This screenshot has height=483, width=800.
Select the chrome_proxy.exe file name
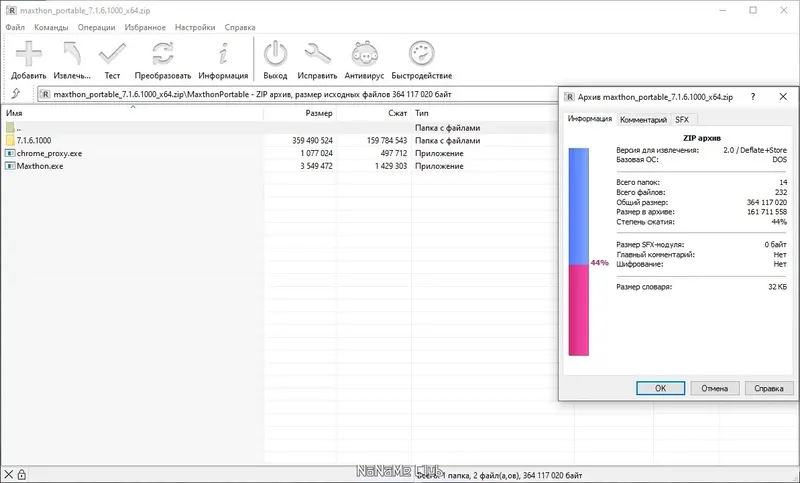pos(49,153)
